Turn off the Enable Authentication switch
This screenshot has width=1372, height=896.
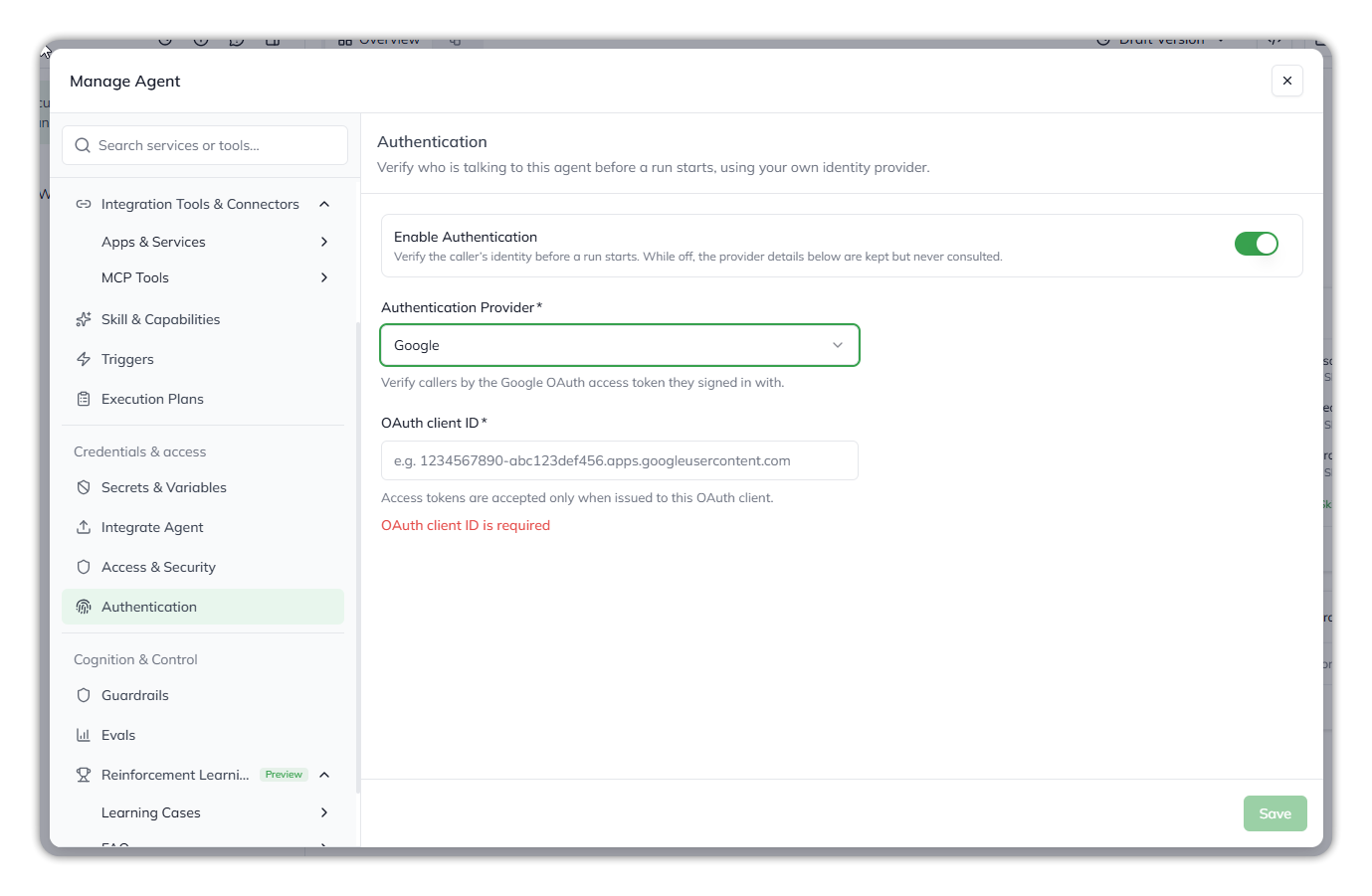pyautogui.click(x=1256, y=244)
